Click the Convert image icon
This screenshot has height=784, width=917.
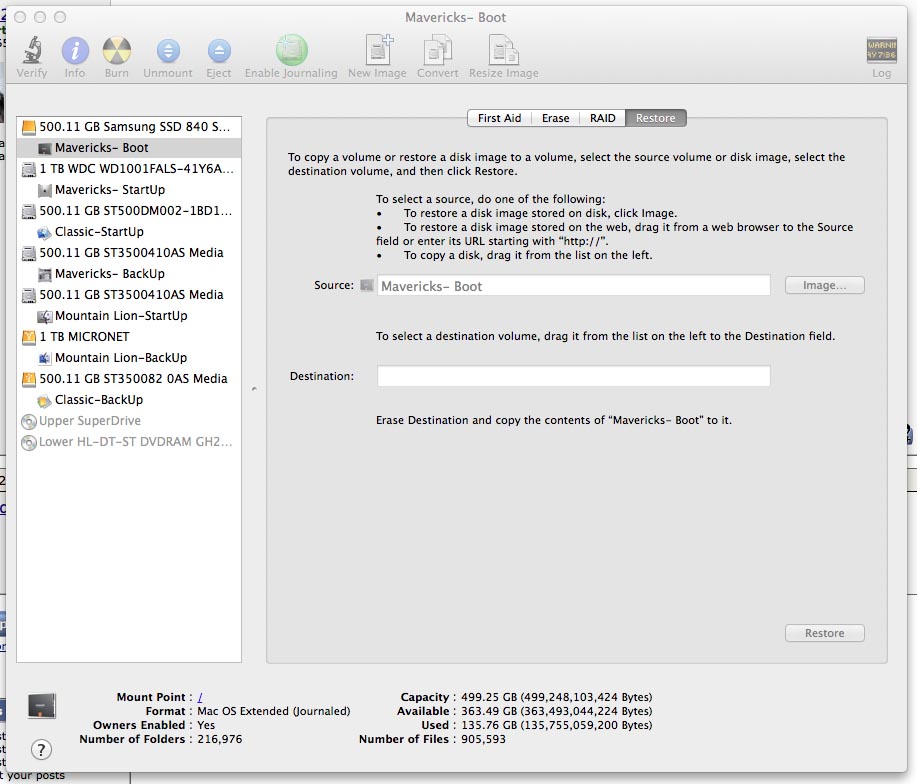[437, 50]
